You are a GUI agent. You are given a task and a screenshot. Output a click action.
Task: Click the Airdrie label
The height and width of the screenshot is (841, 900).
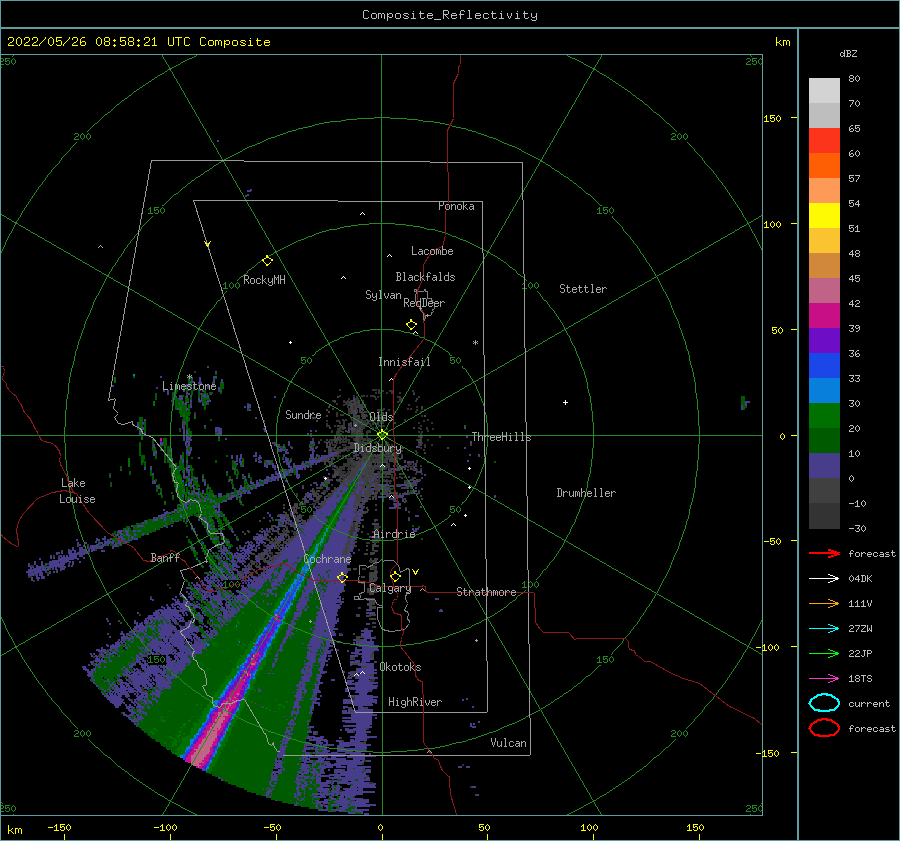pyautogui.click(x=394, y=534)
